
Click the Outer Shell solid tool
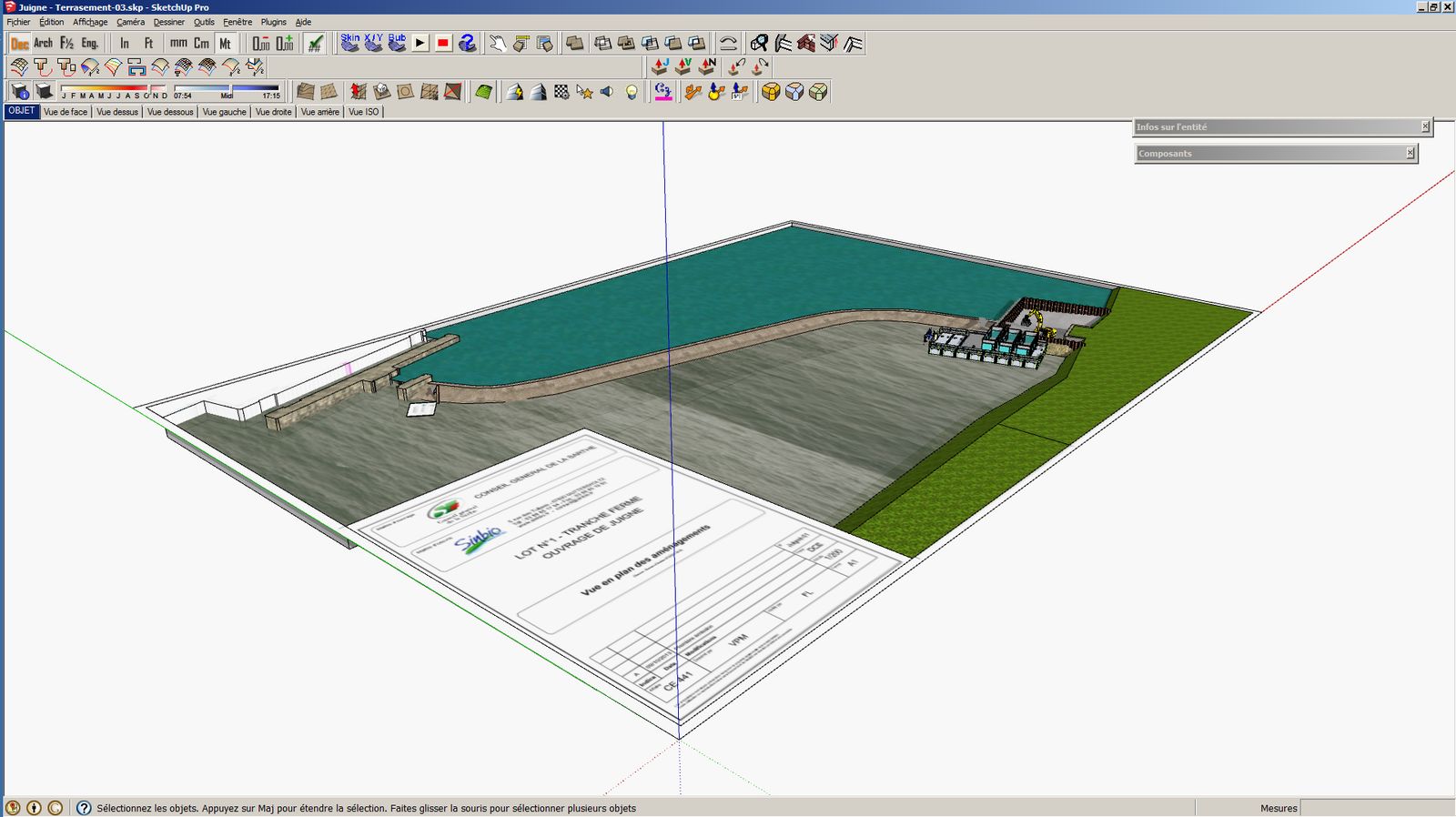tap(575, 43)
